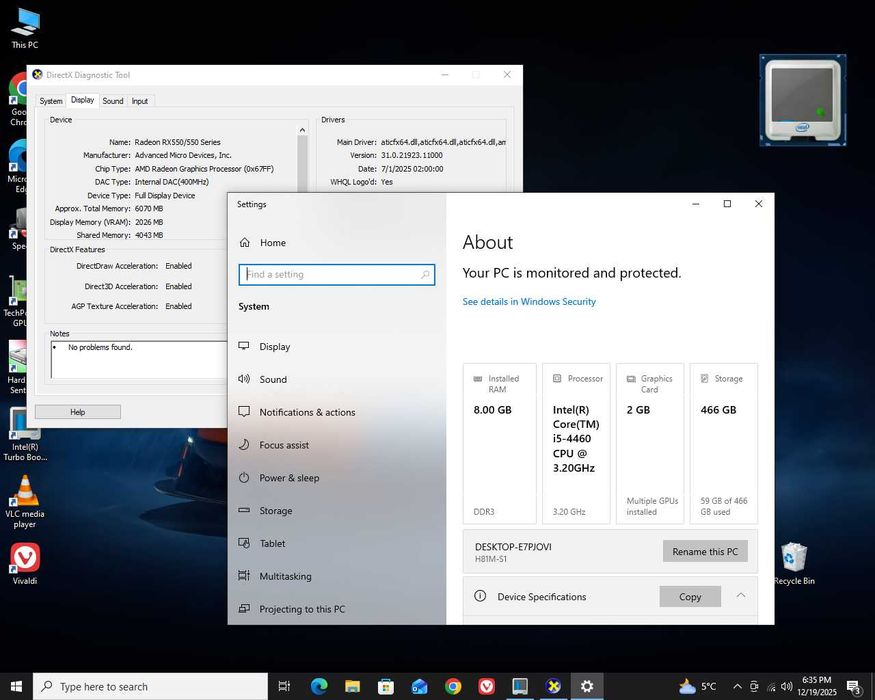The height and width of the screenshot is (700, 875).
Task: Click the Rename this PC button
Action: [x=705, y=552]
